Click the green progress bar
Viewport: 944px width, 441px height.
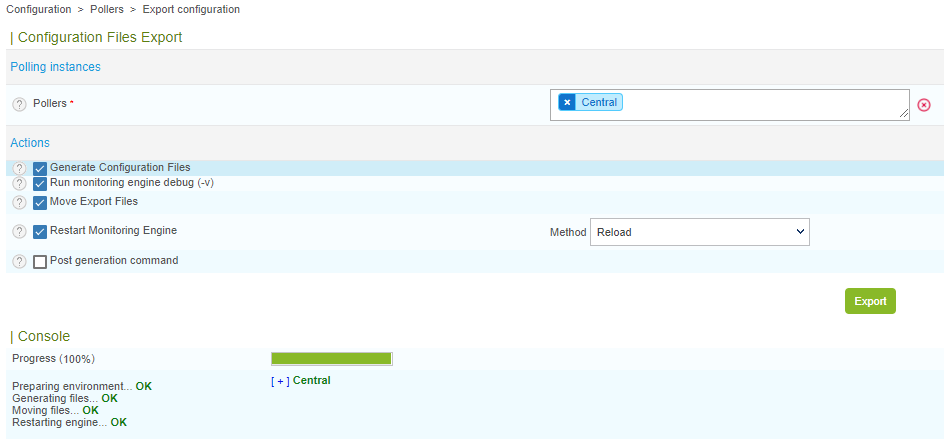tap(331, 358)
